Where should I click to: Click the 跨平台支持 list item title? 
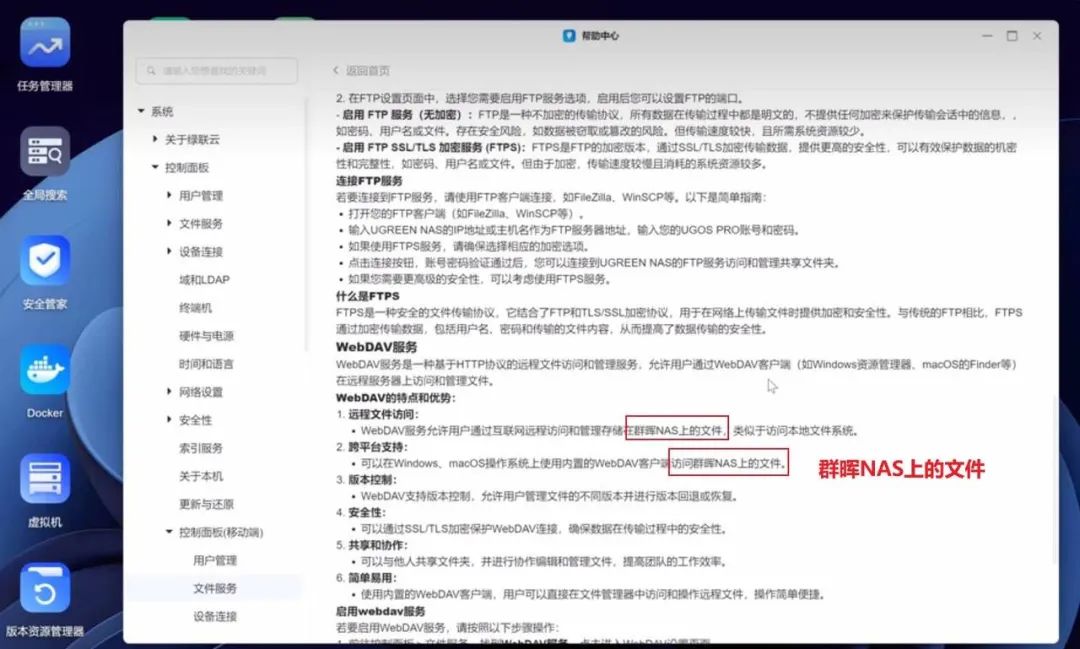click(x=377, y=446)
